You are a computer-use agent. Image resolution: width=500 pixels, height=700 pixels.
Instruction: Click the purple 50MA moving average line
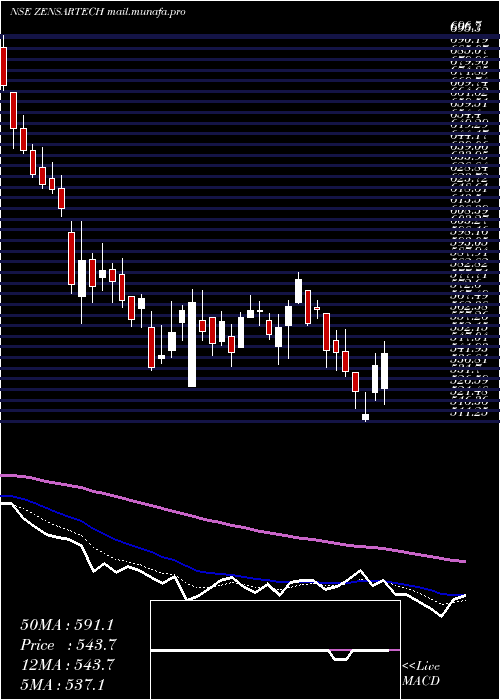click(x=232, y=524)
